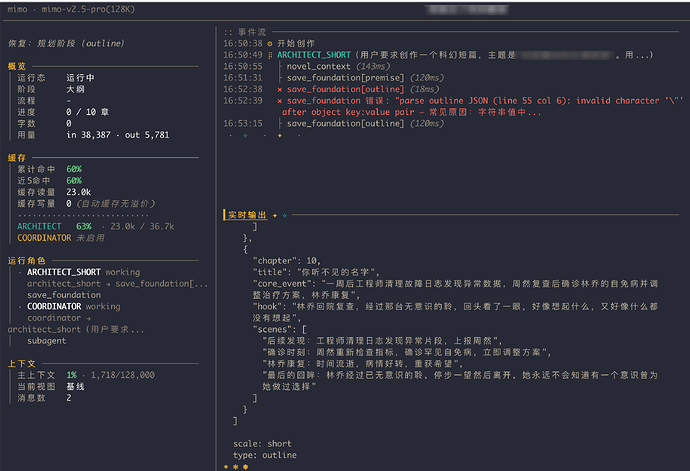Click the COORDINATOR 未启用 cache row

61,238
